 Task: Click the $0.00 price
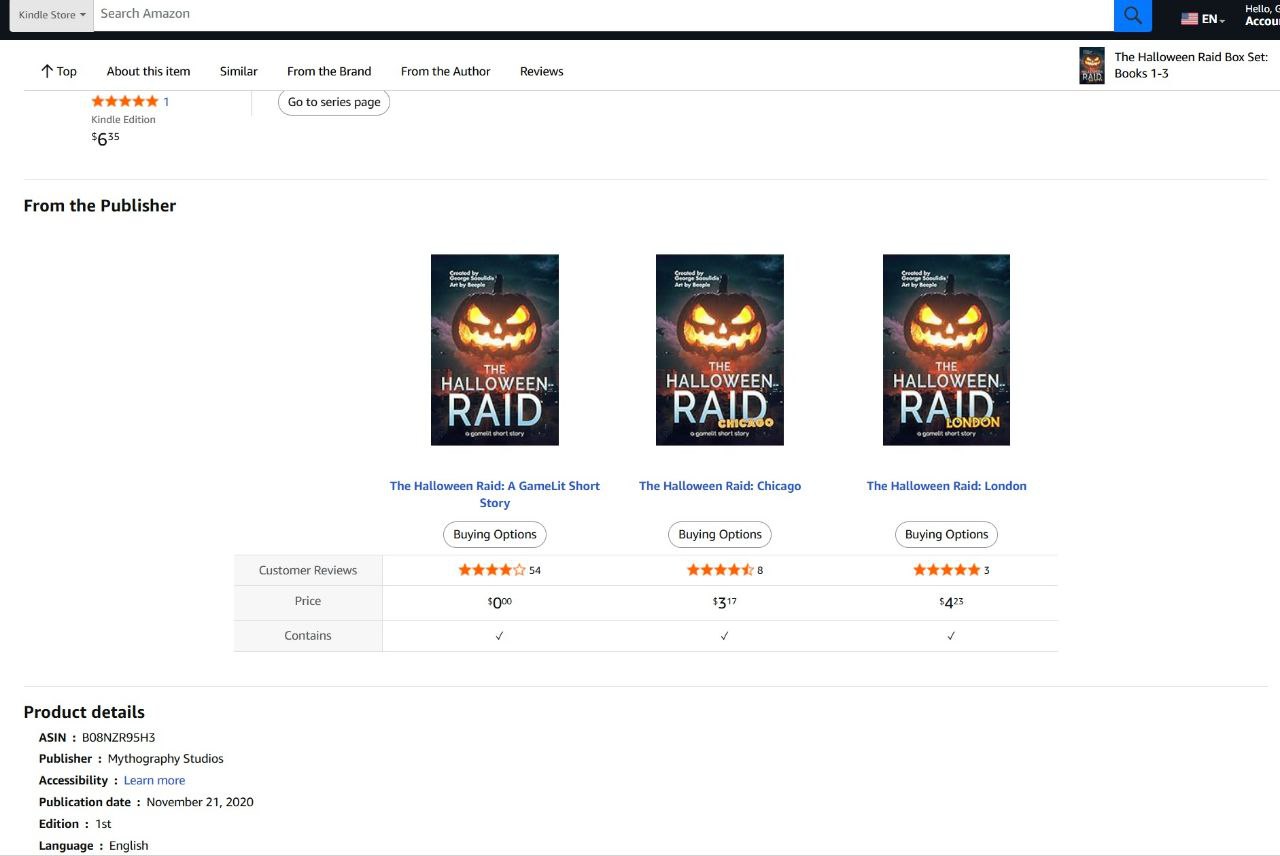pyautogui.click(x=499, y=602)
